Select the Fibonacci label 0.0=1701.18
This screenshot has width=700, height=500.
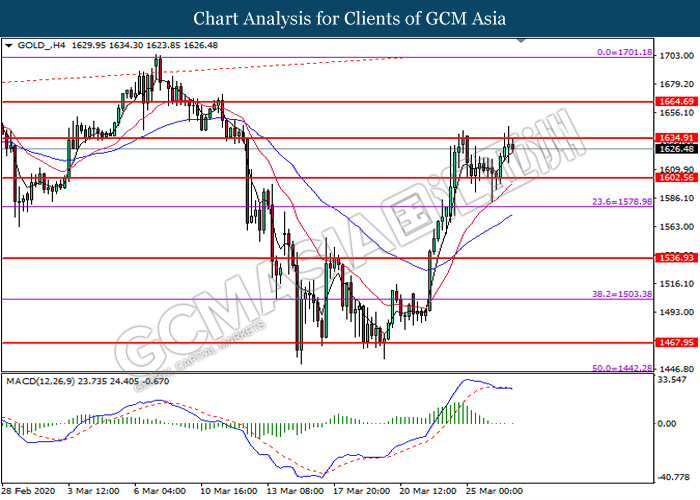(625, 52)
